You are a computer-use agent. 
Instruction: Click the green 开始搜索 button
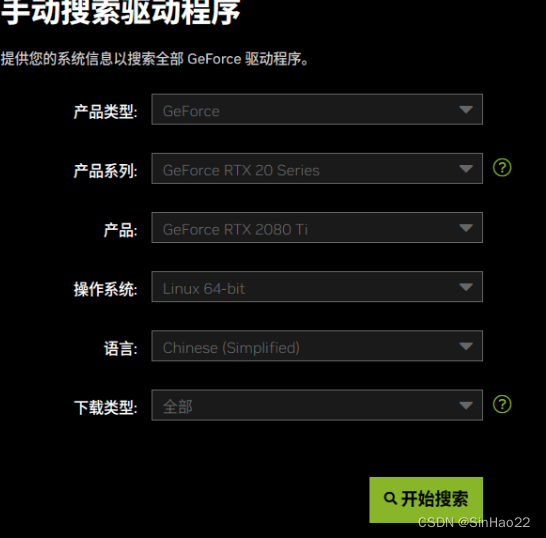point(426,500)
